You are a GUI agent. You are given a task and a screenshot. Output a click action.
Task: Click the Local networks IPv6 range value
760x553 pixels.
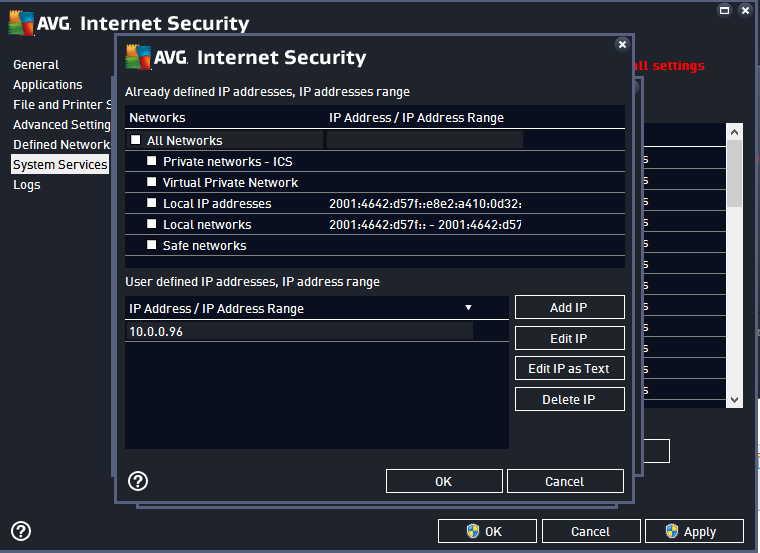click(x=425, y=224)
